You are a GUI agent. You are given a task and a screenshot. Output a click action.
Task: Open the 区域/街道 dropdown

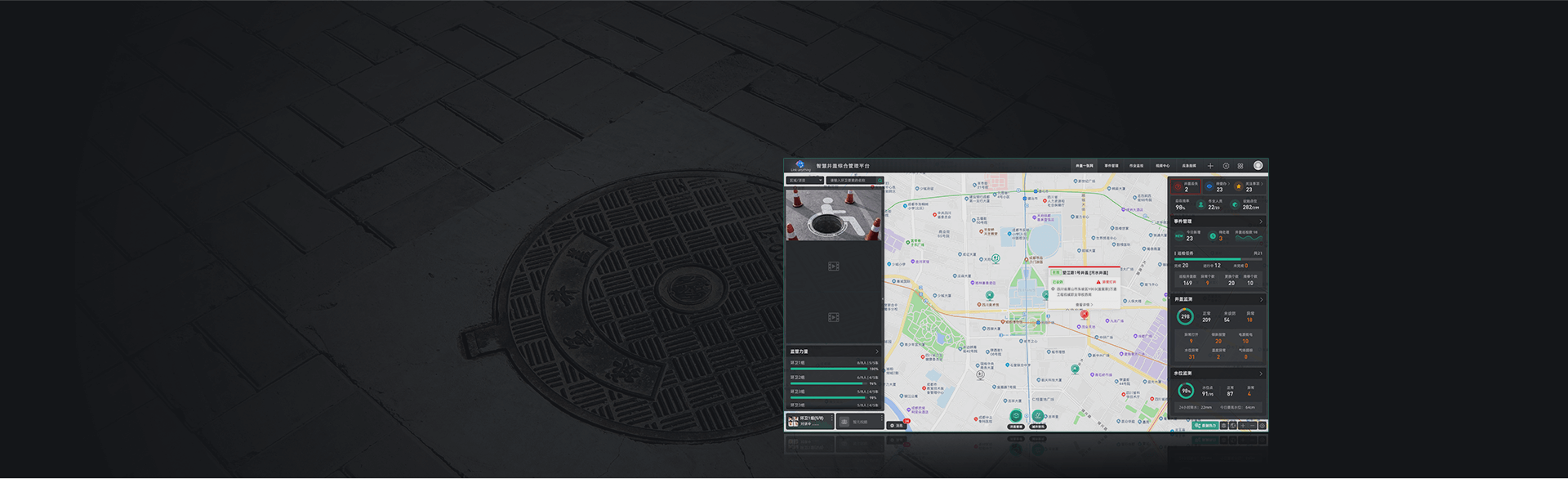click(x=805, y=181)
